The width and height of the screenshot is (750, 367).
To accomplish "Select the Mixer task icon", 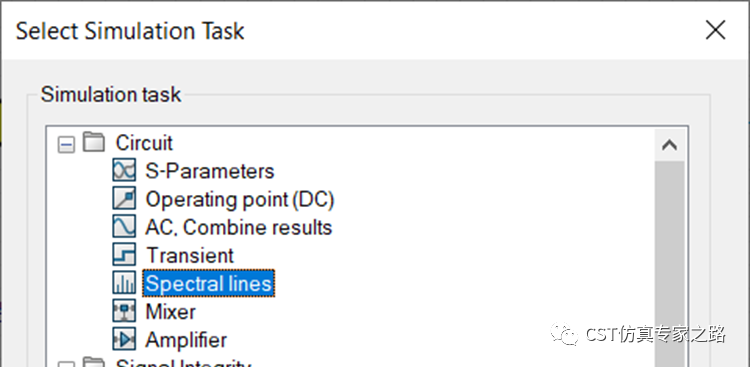I will [124, 311].
